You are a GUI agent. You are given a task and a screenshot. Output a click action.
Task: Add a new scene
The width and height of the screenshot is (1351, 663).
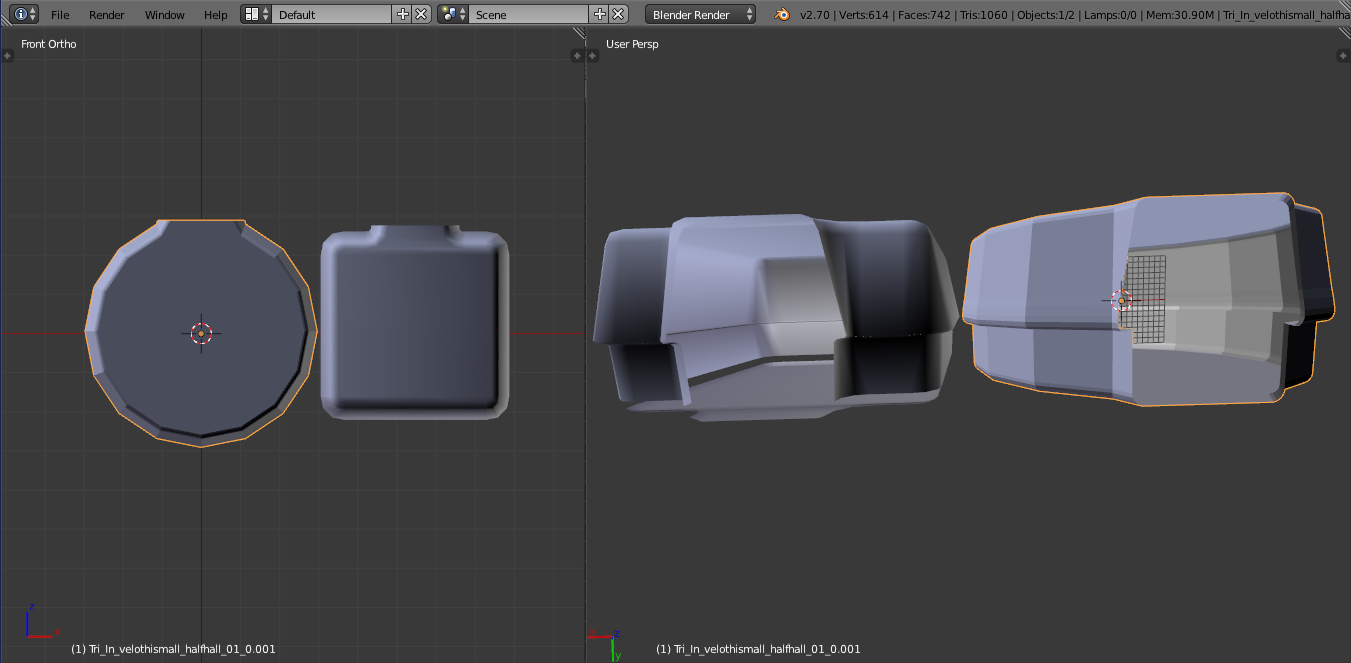(600, 14)
